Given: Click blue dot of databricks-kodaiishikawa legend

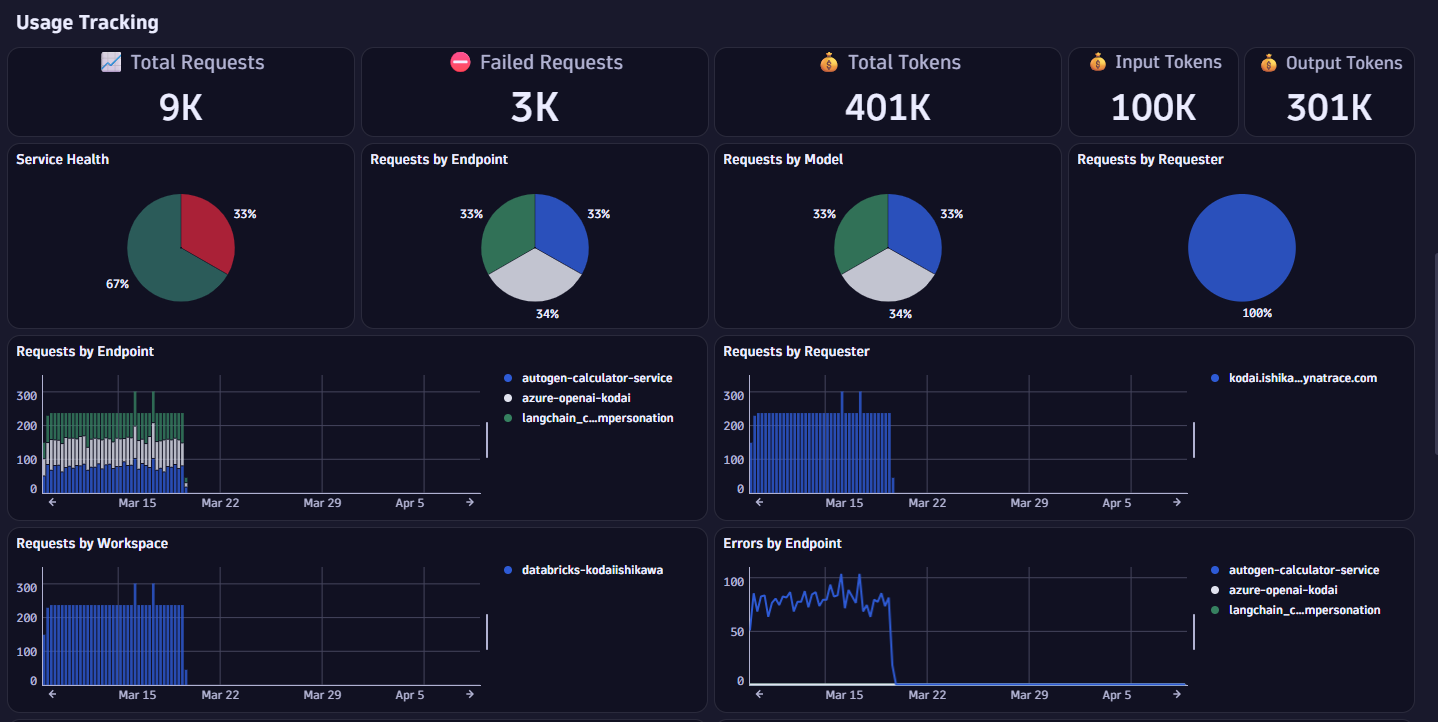Looking at the screenshot, I should click(x=508, y=570).
